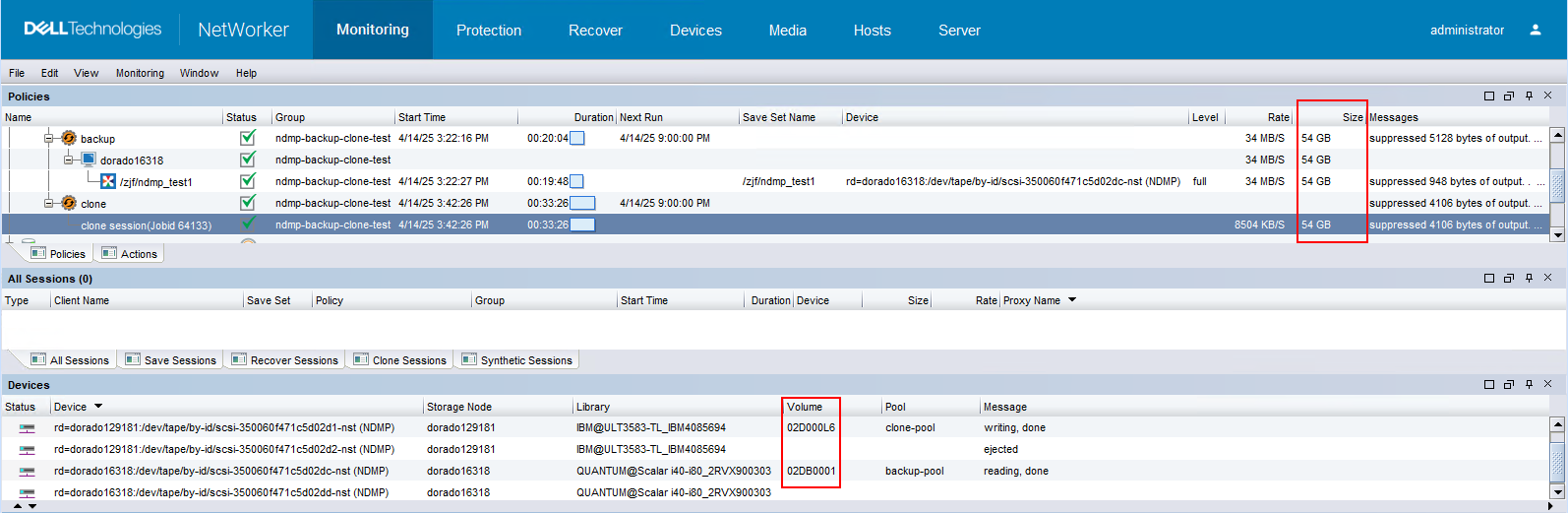Open the Server navigation tab
The image size is (1568, 513).
click(959, 31)
